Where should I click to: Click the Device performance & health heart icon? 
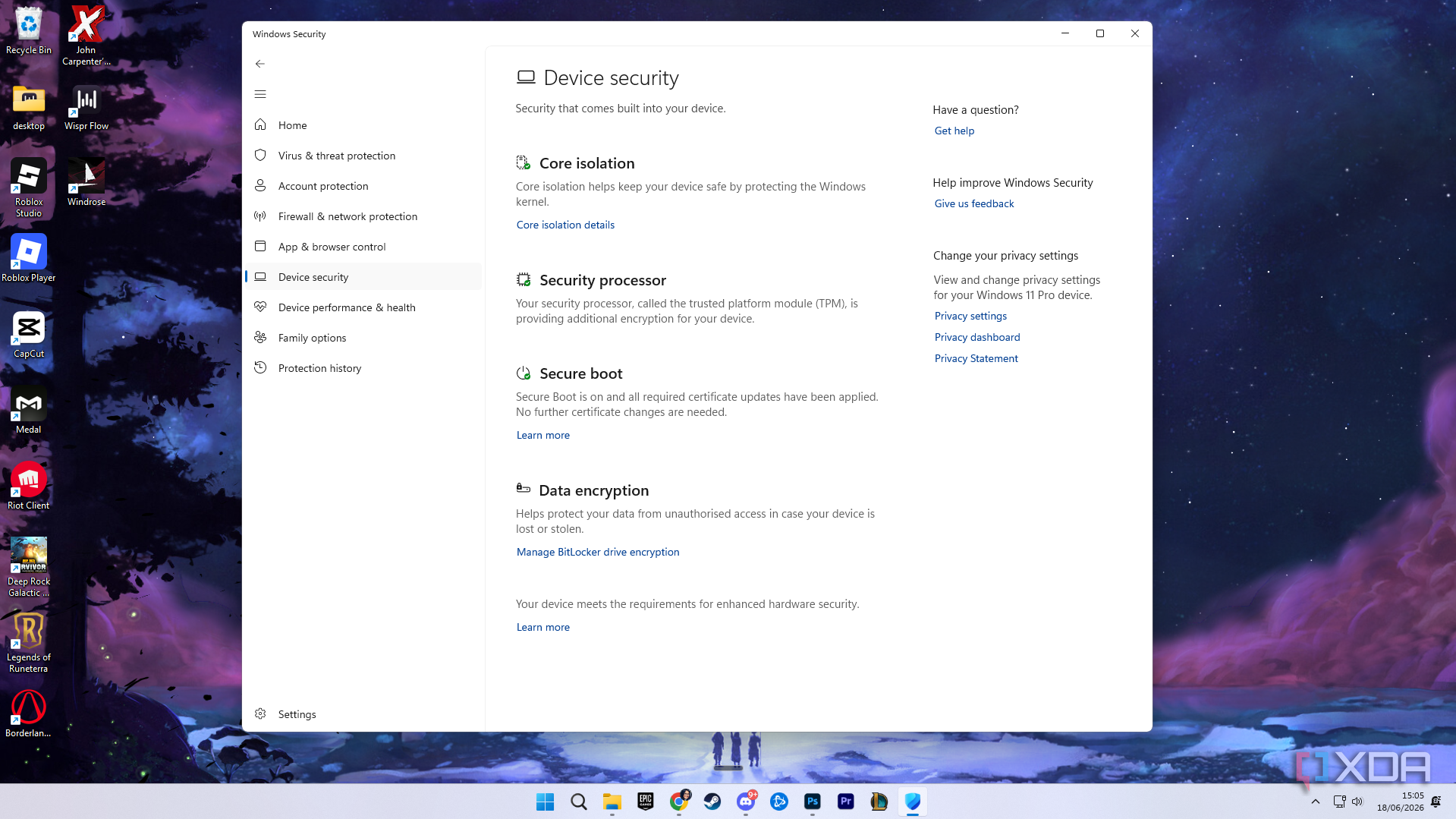[x=260, y=307]
